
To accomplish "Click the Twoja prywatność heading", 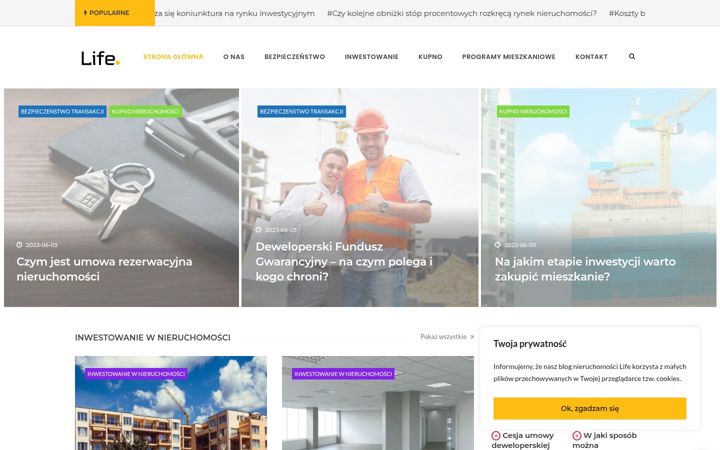I will tap(530, 343).
